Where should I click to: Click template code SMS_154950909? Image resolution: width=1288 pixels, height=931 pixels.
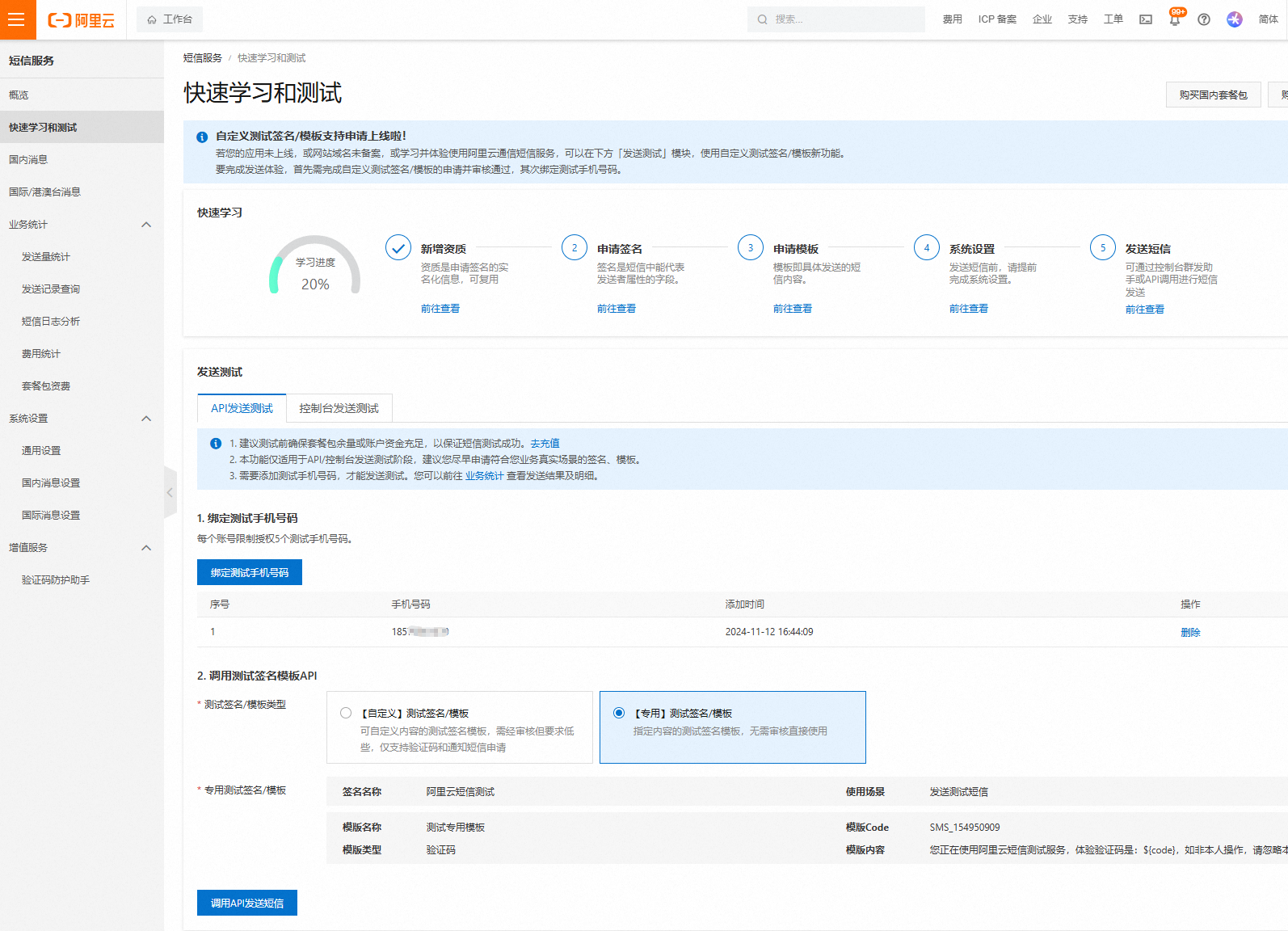tap(965, 828)
